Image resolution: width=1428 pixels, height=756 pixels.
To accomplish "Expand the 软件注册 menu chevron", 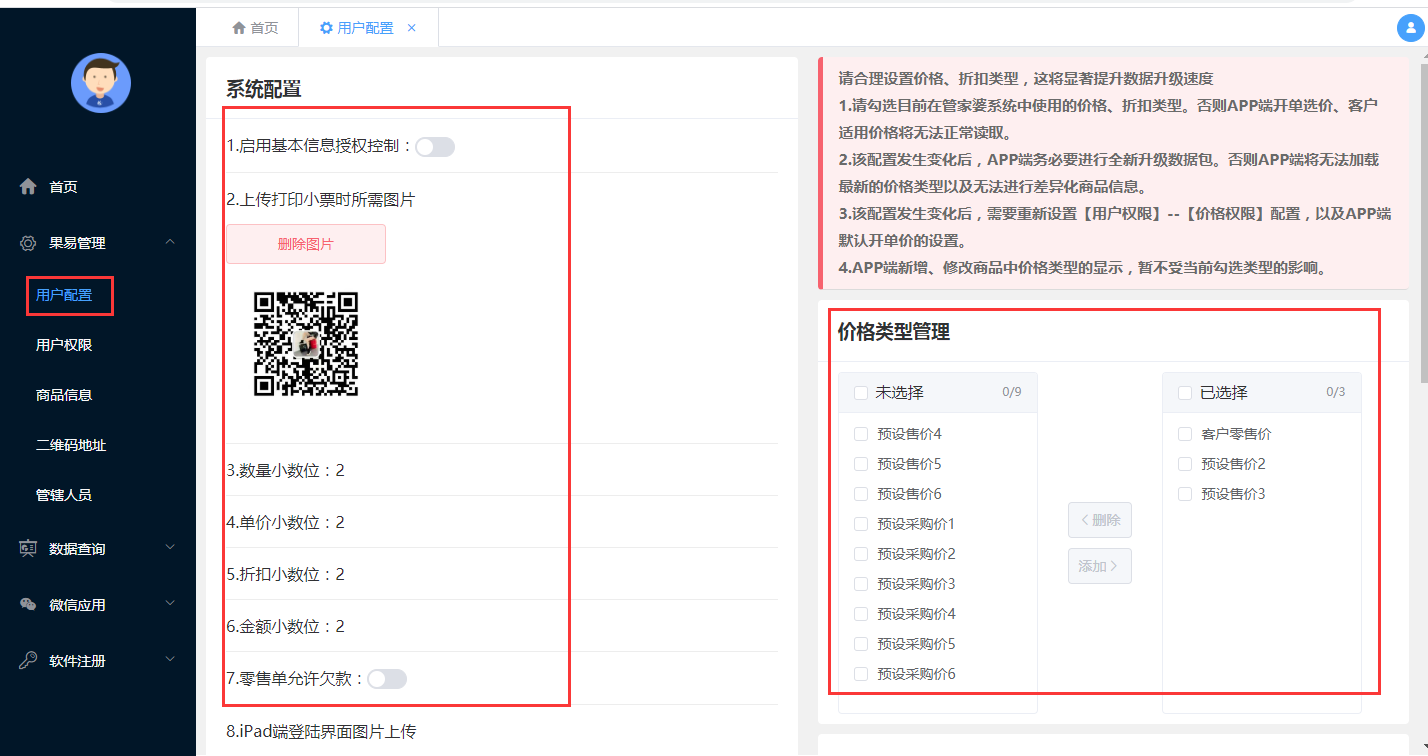I will 170,659.
